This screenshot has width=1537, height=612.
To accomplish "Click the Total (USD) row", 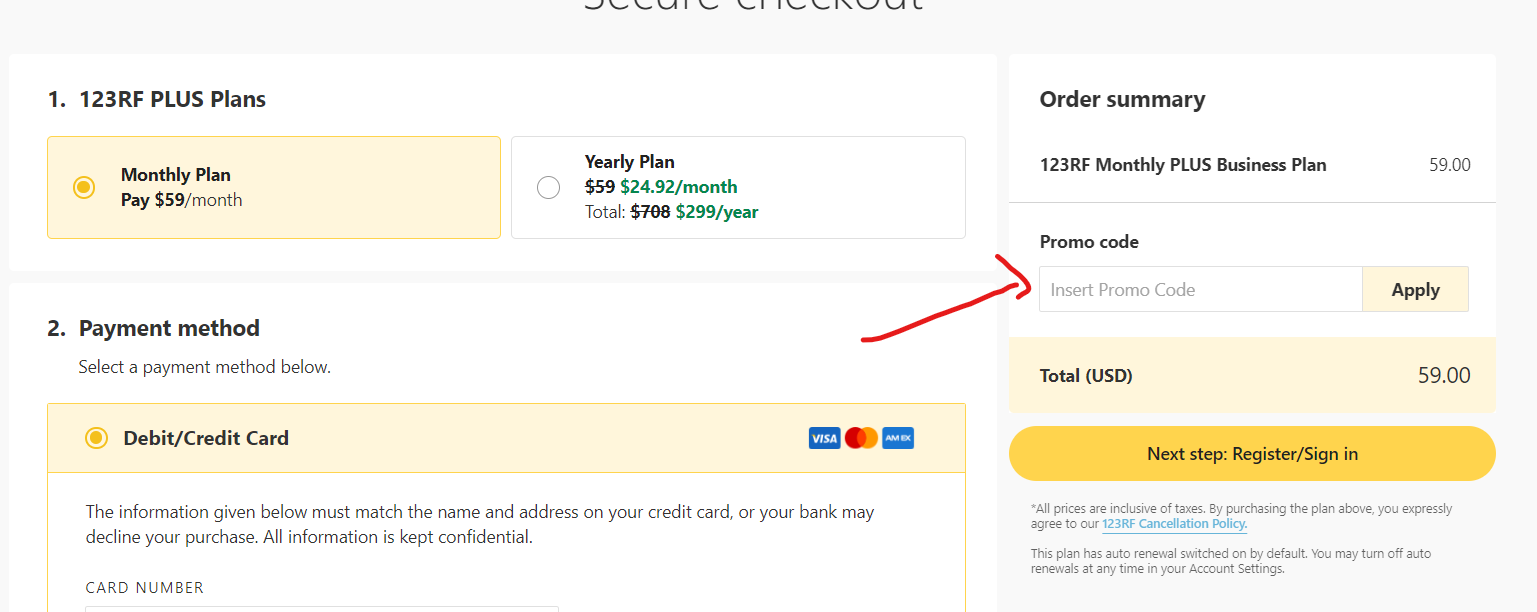I will tap(1252, 375).
